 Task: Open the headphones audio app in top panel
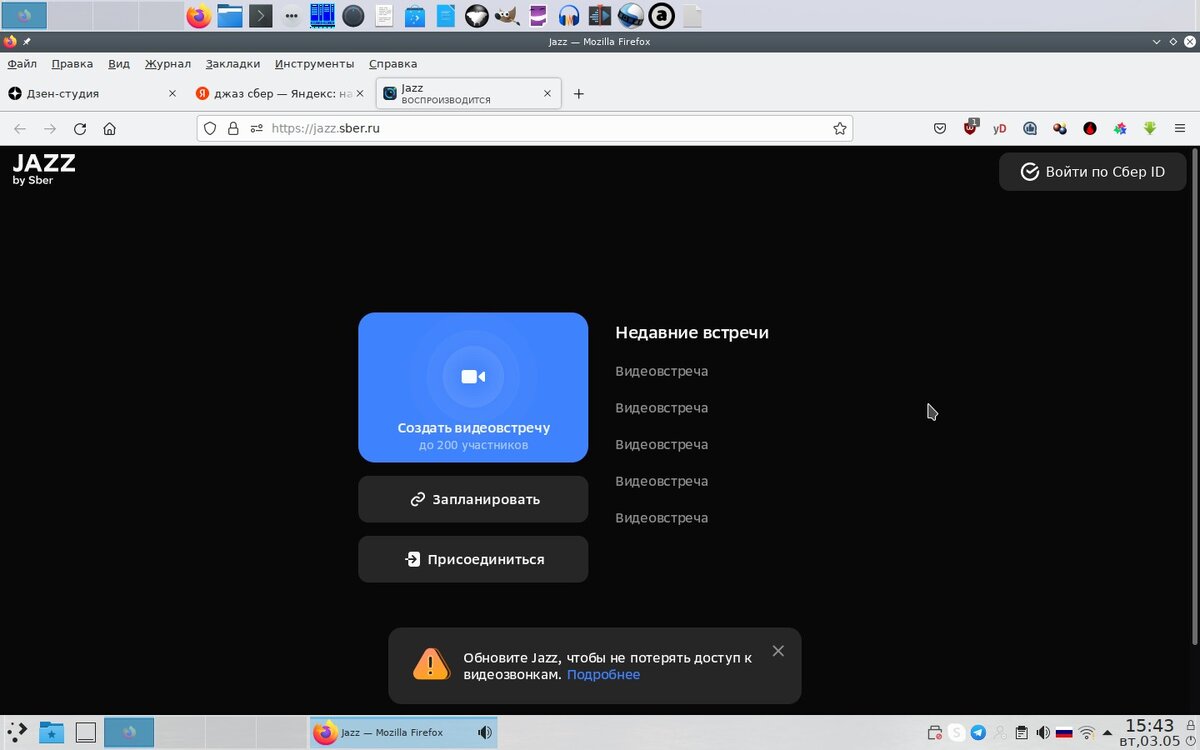point(569,16)
